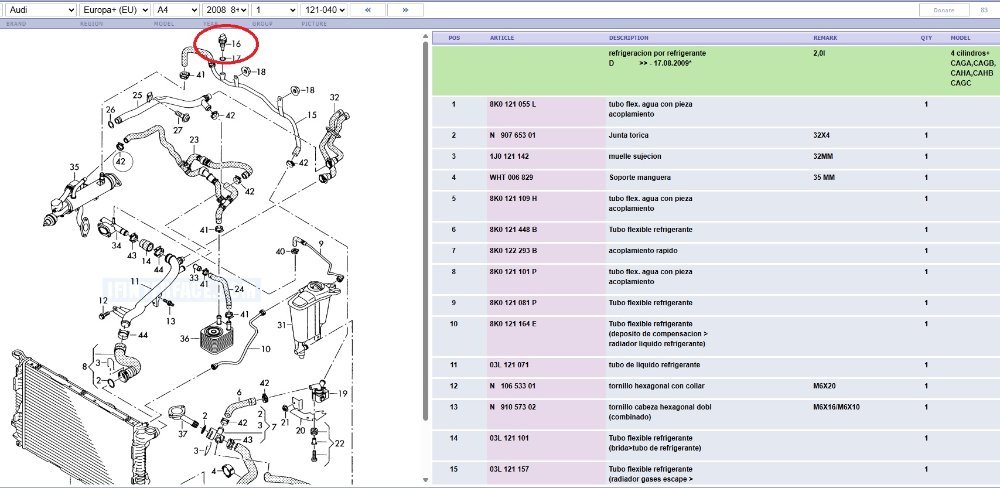Select article 8K0 121 055 L
The image size is (1000, 488).
(x=513, y=104)
